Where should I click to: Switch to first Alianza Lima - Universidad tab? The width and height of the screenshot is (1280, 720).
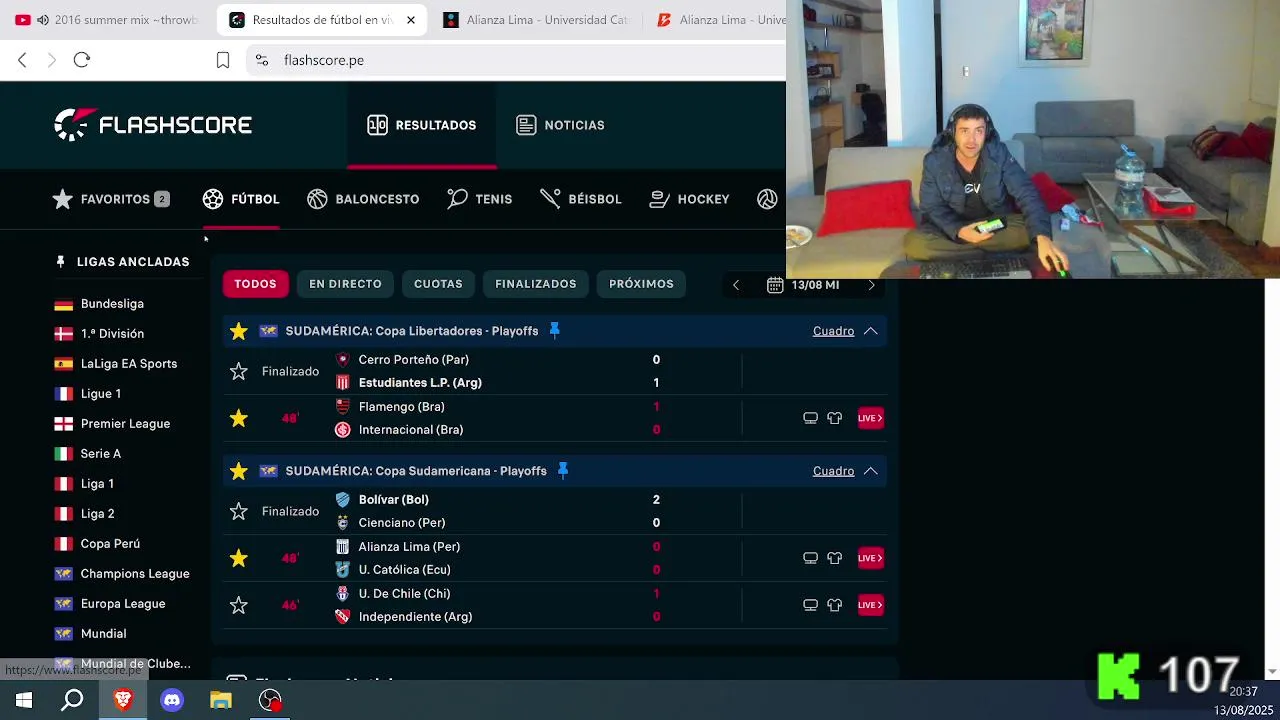click(538, 20)
